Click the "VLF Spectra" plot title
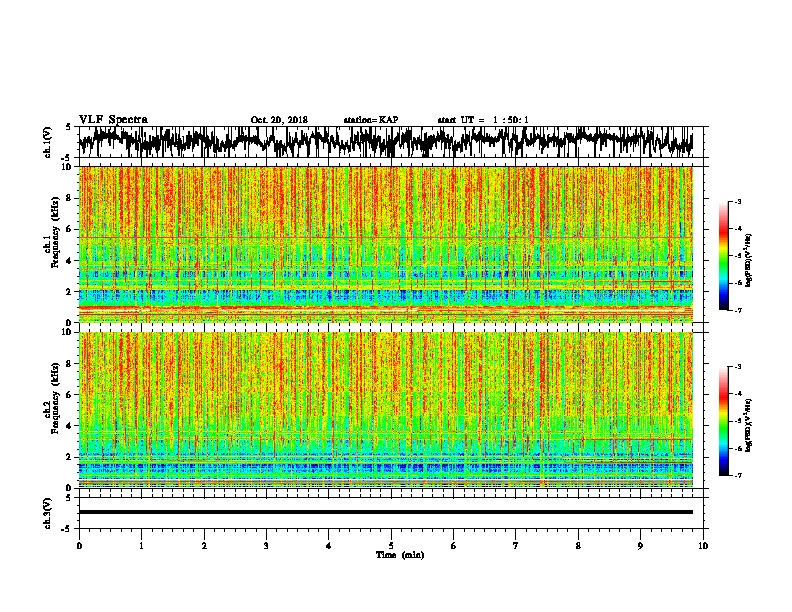 113,119
